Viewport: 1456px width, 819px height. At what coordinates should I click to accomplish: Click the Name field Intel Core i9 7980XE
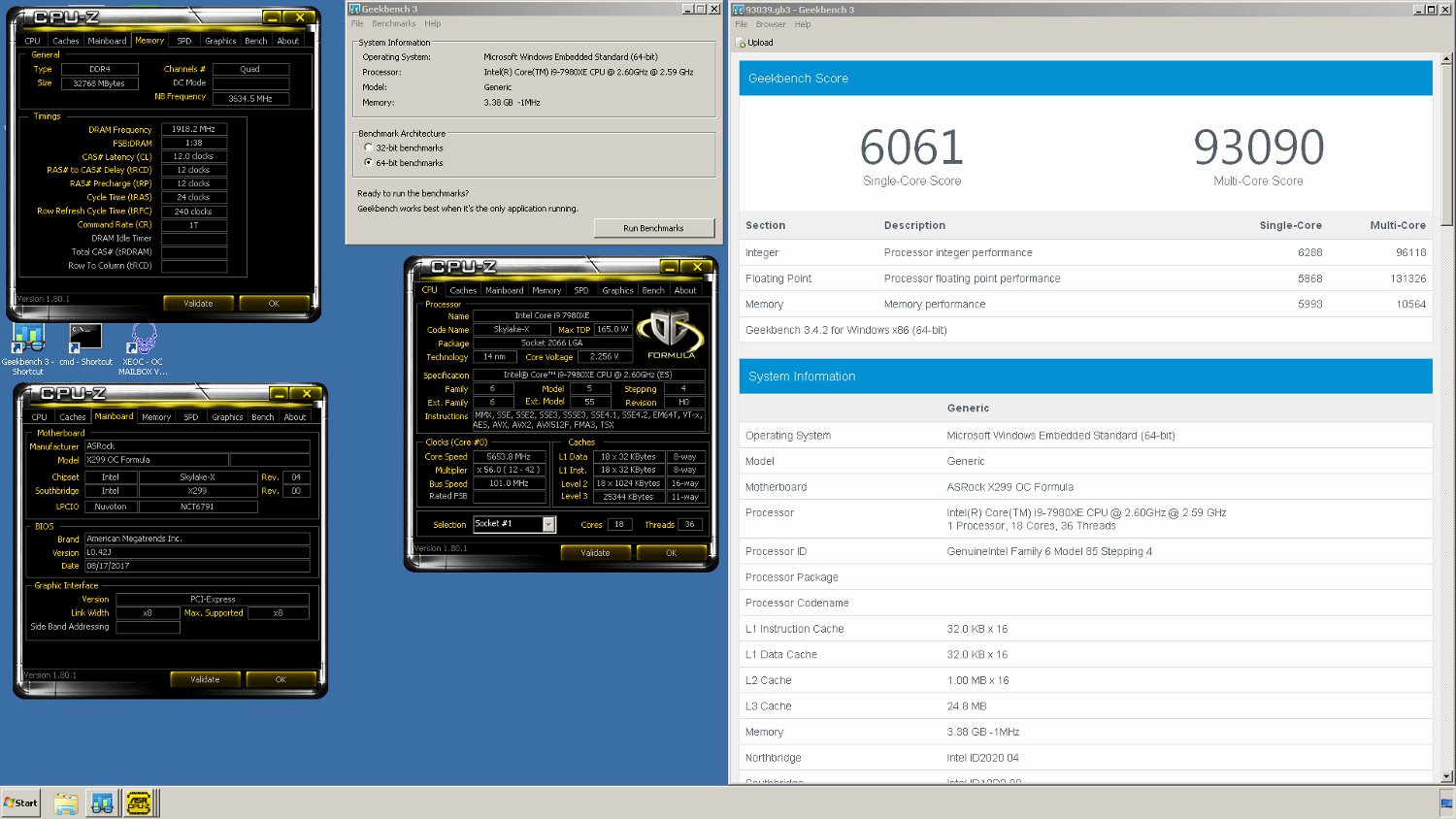(x=552, y=315)
